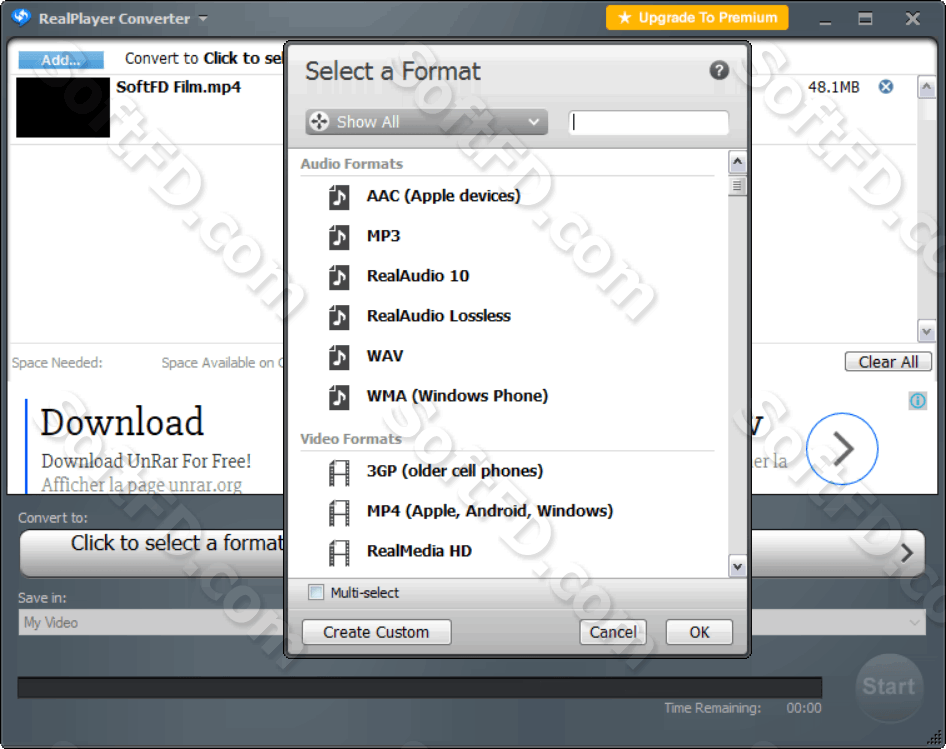The height and width of the screenshot is (749, 946).
Task: Select 3GP (older cell phones) format
Action: [x=455, y=471]
